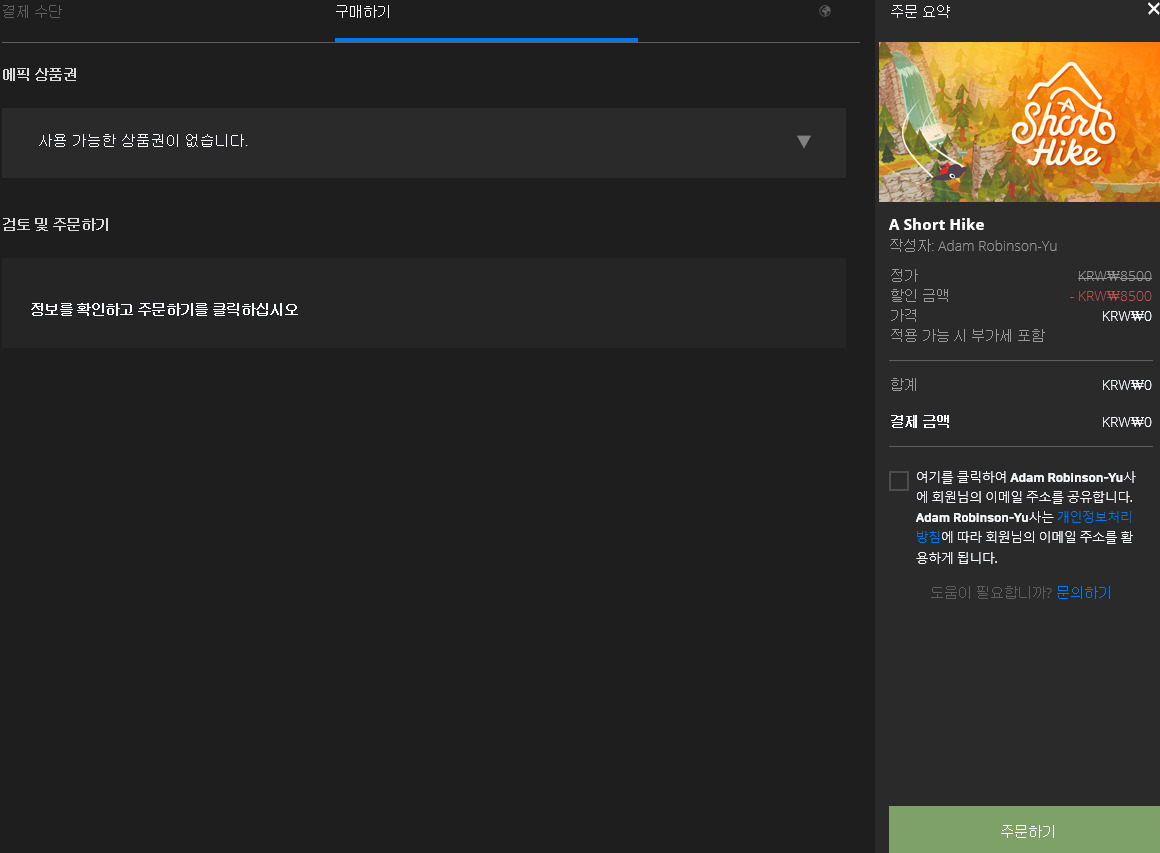Click the 작성자: Adam Robinson-Yu text

point(973,246)
